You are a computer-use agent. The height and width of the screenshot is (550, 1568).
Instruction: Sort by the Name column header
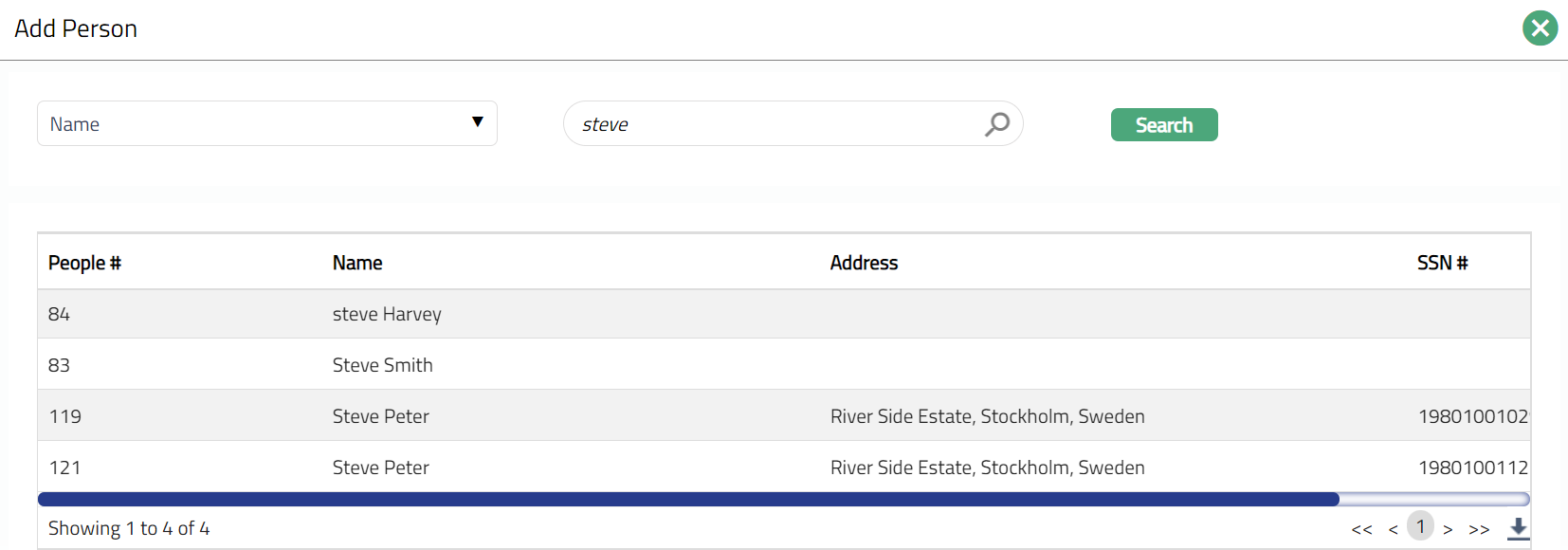click(x=357, y=263)
